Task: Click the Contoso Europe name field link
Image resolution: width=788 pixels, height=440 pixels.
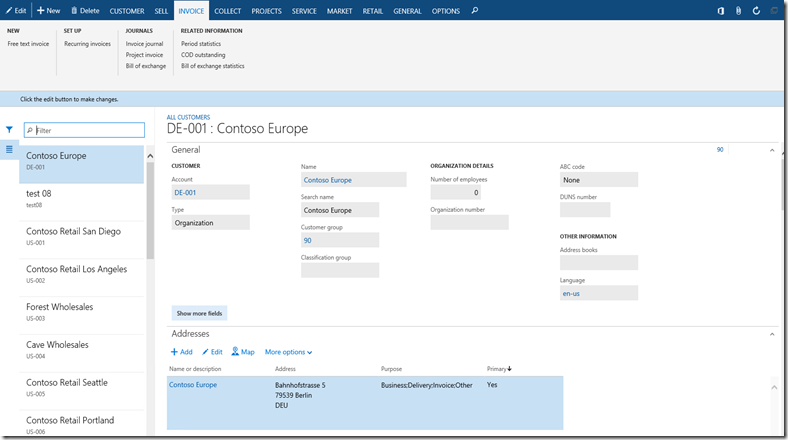Action: [x=328, y=180]
